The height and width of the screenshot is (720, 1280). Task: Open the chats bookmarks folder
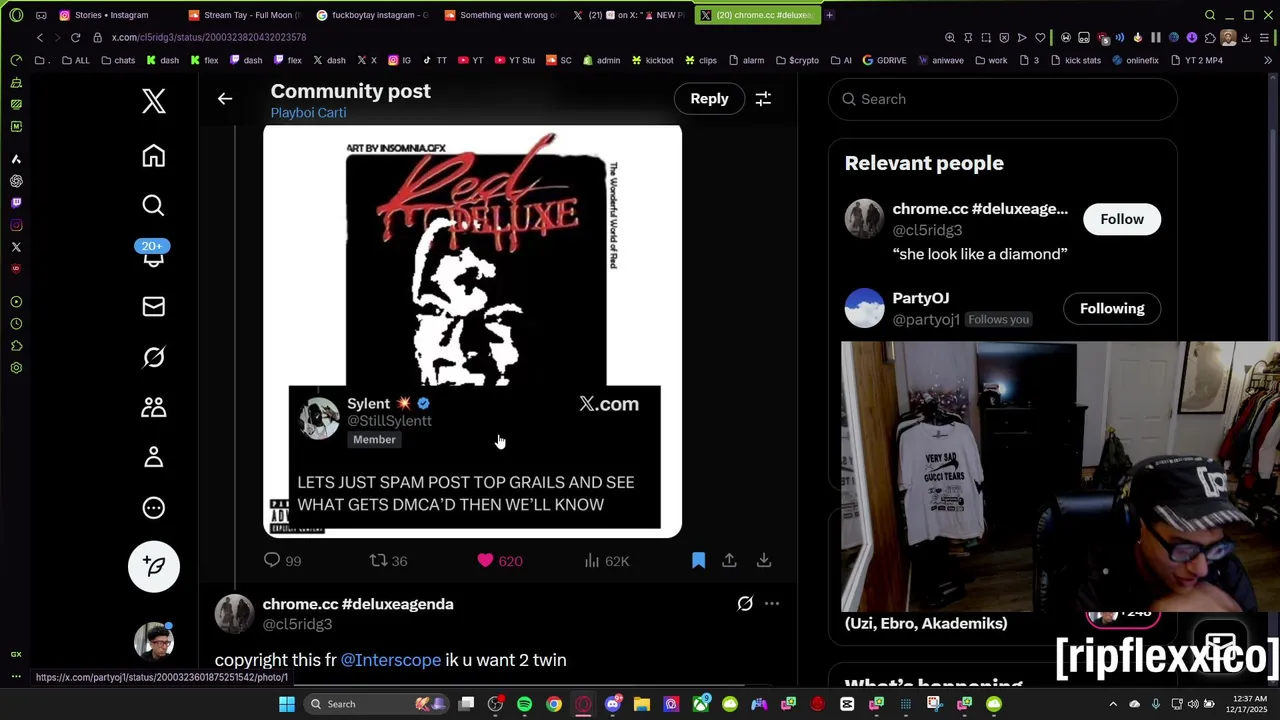point(118,60)
